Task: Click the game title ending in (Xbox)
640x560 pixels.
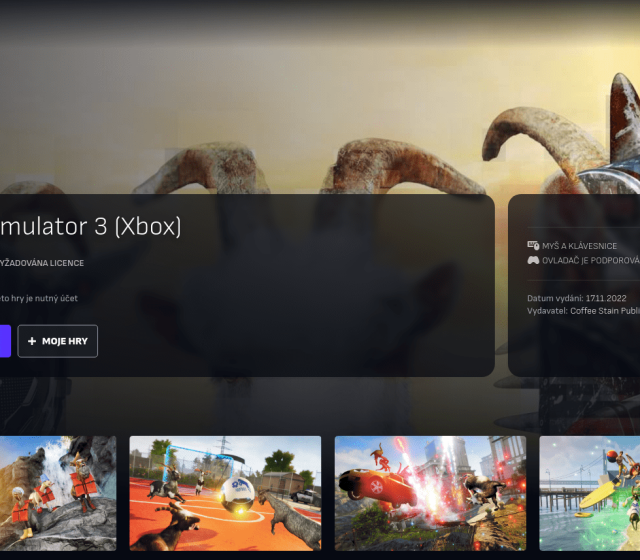Action: [90, 227]
